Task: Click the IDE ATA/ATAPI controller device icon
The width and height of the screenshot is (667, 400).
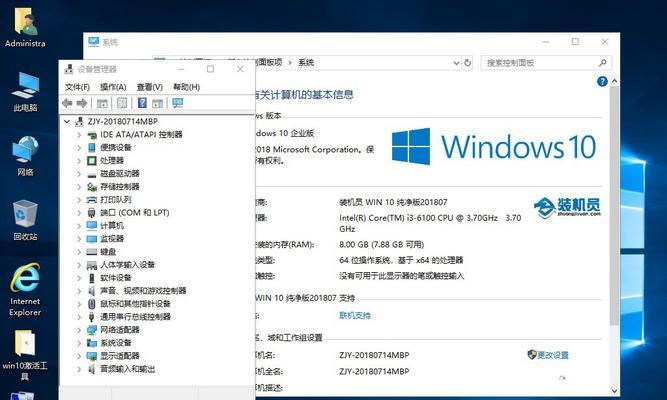Action: click(x=92, y=135)
